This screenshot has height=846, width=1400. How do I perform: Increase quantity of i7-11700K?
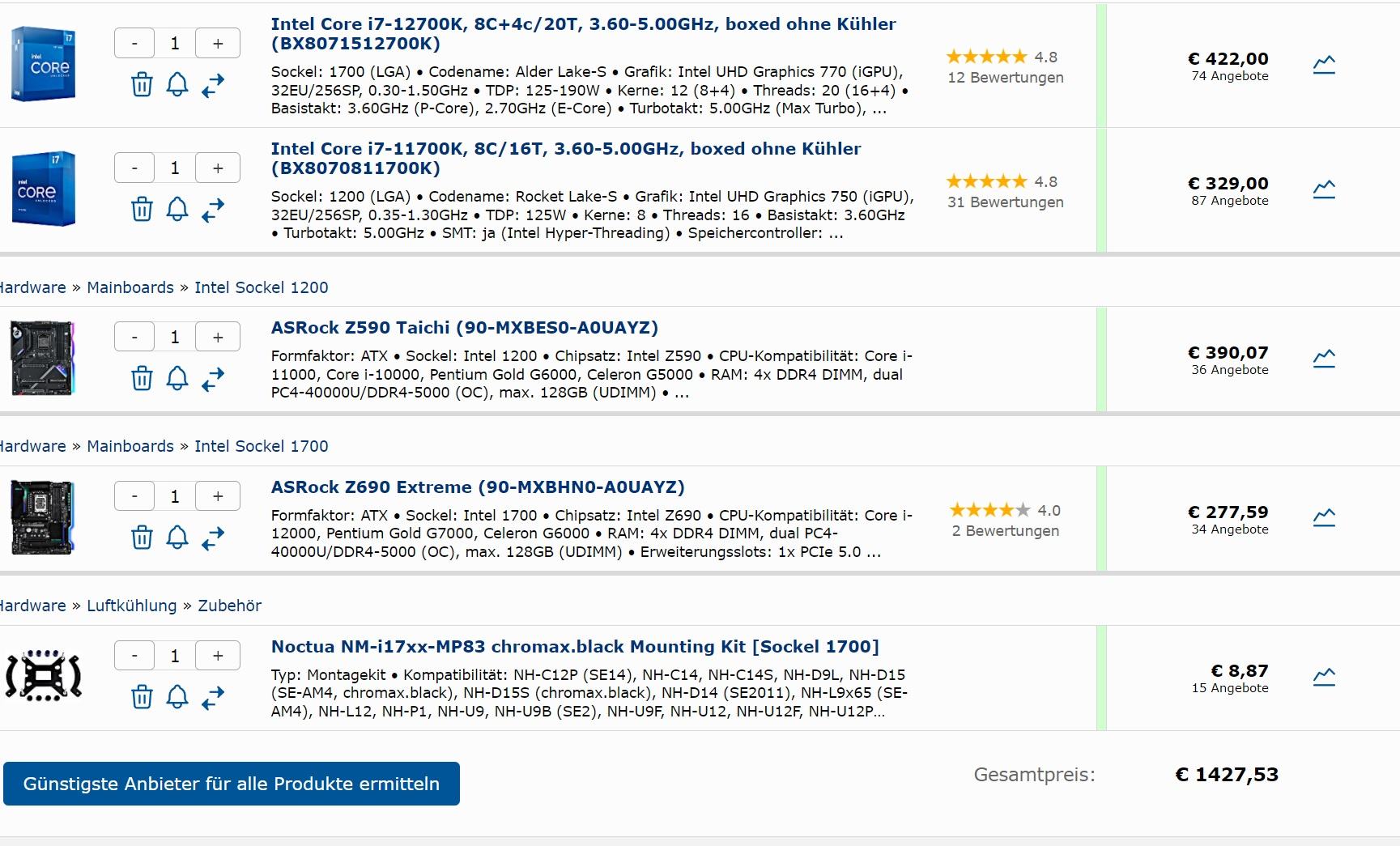tap(218, 168)
